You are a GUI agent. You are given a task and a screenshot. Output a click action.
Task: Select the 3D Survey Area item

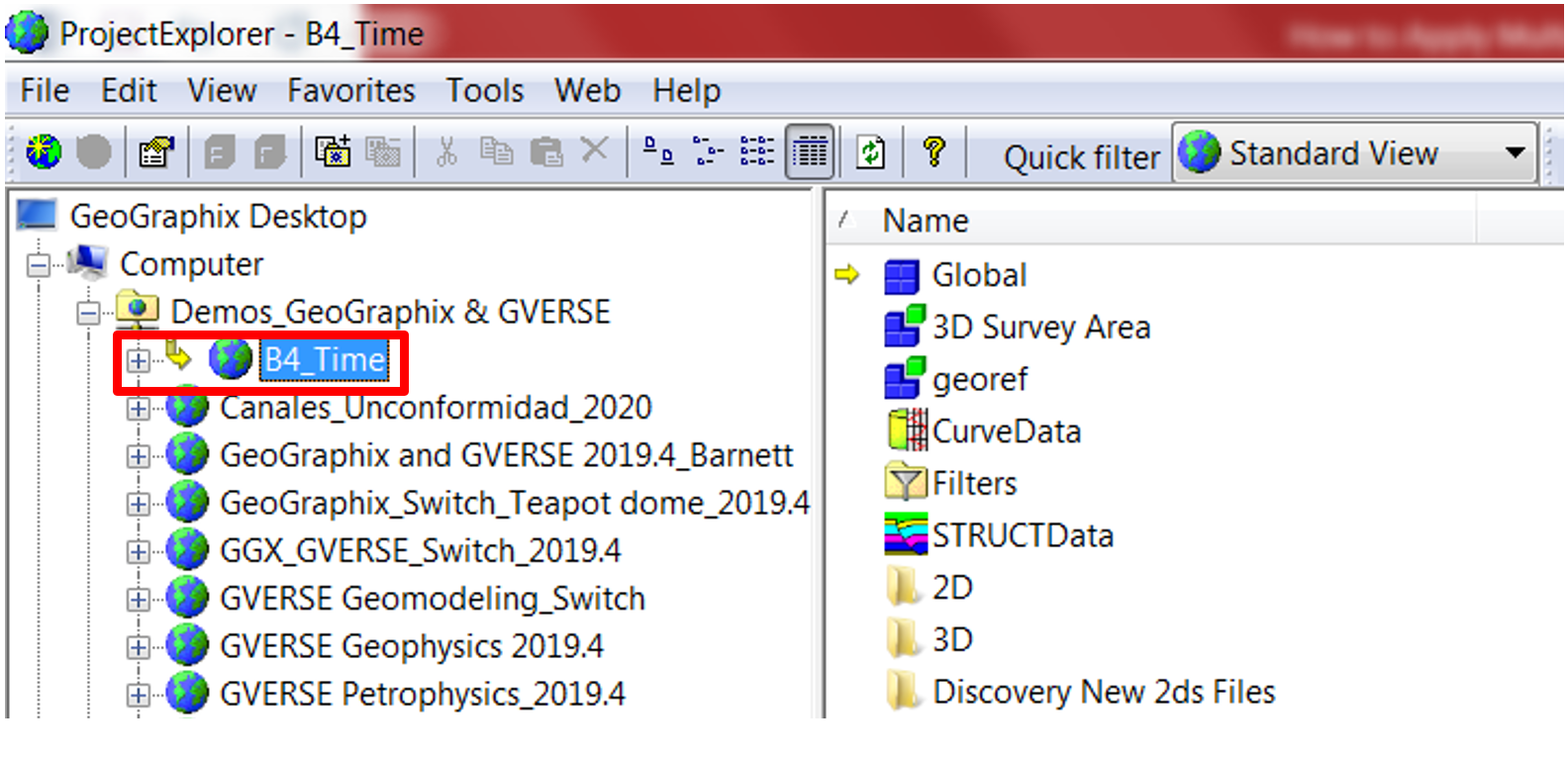tap(1041, 328)
